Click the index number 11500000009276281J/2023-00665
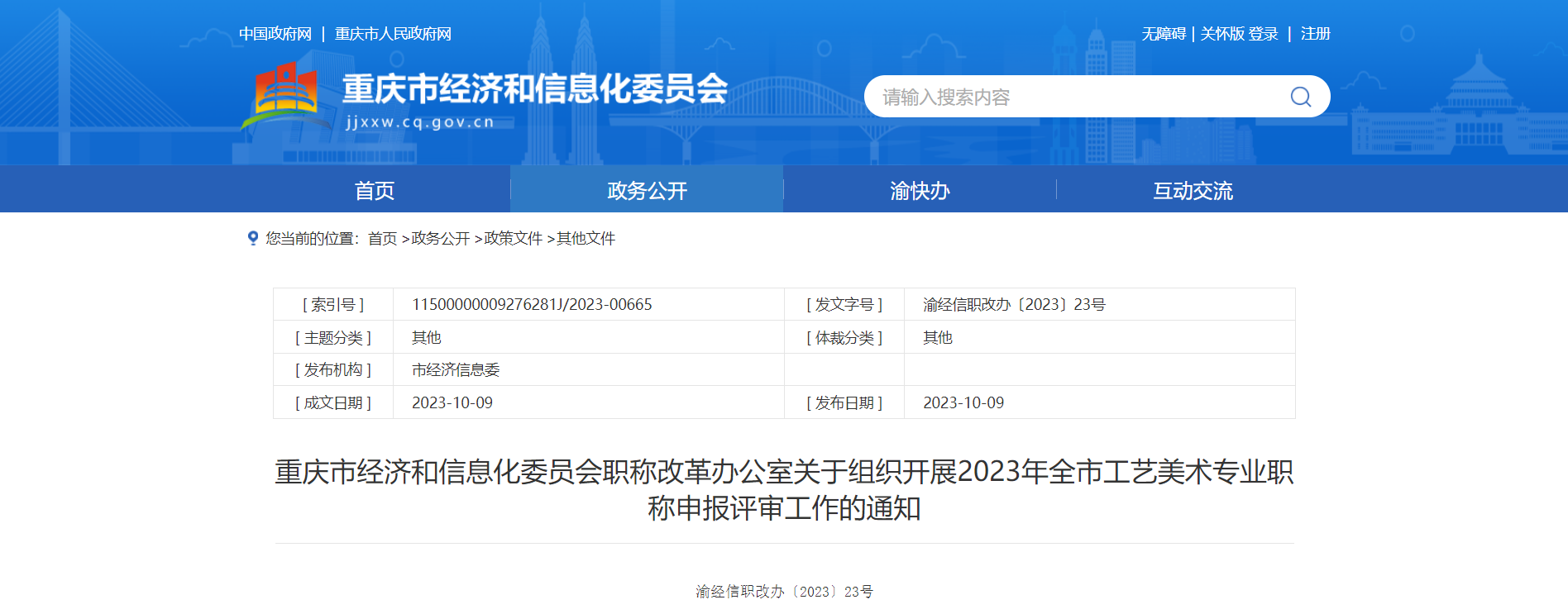Screen dimensions: 1568x614 click(532, 305)
